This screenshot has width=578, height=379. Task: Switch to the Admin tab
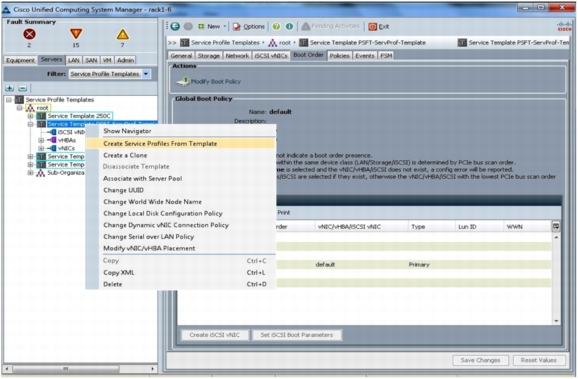tap(125, 60)
